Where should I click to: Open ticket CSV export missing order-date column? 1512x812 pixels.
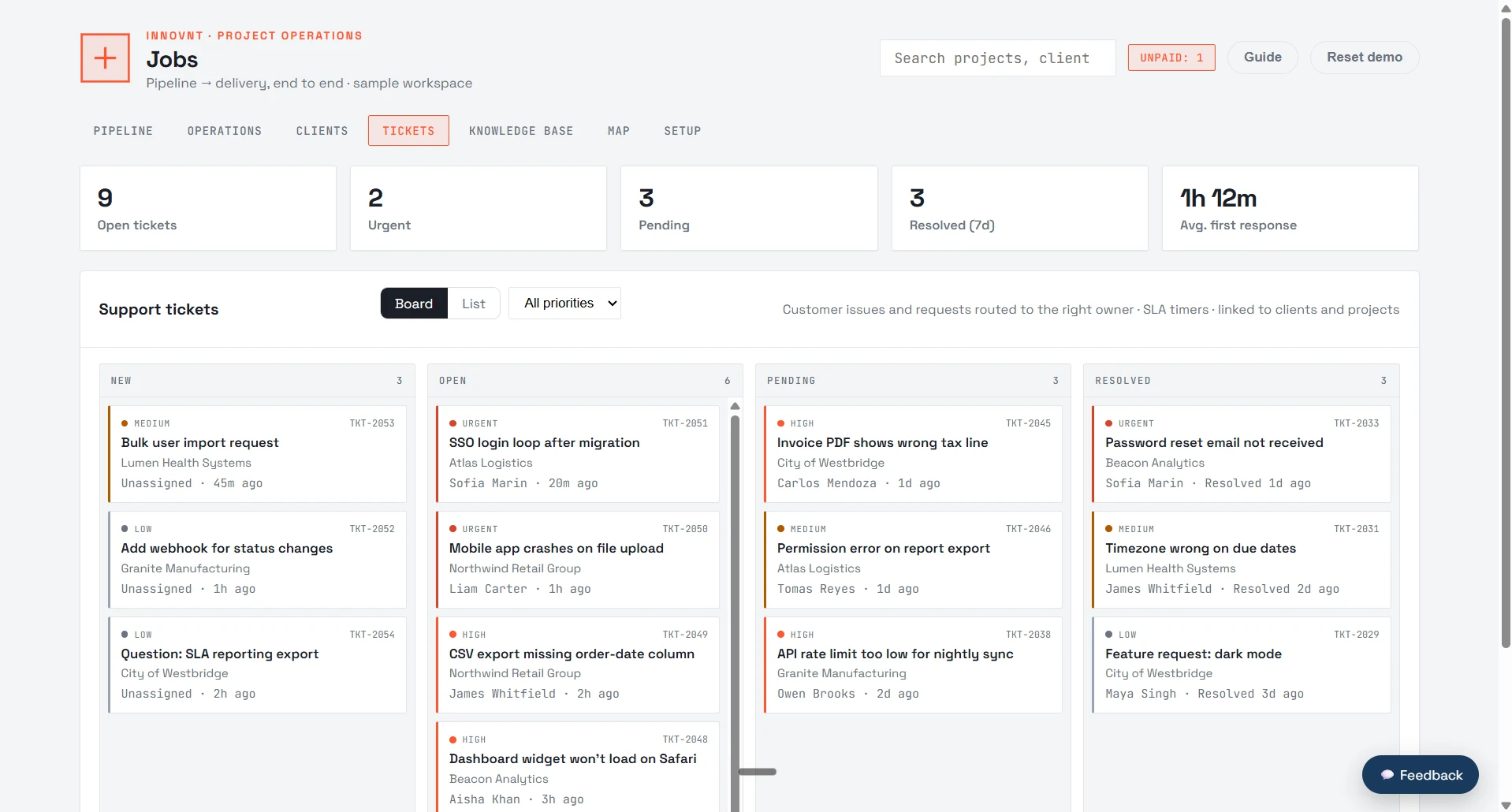click(x=578, y=665)
